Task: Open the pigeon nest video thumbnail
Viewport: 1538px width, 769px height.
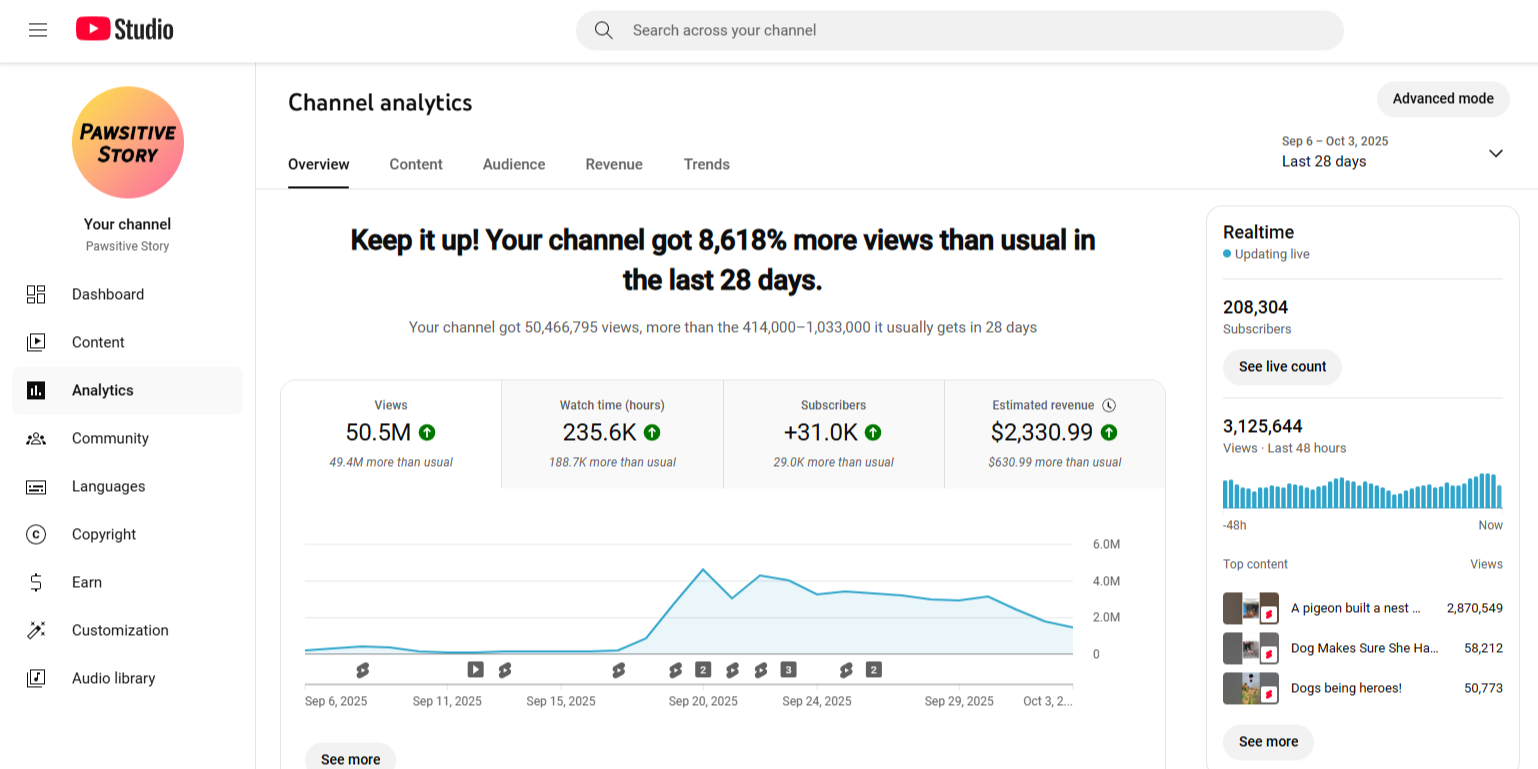Action: [1250, 608]
